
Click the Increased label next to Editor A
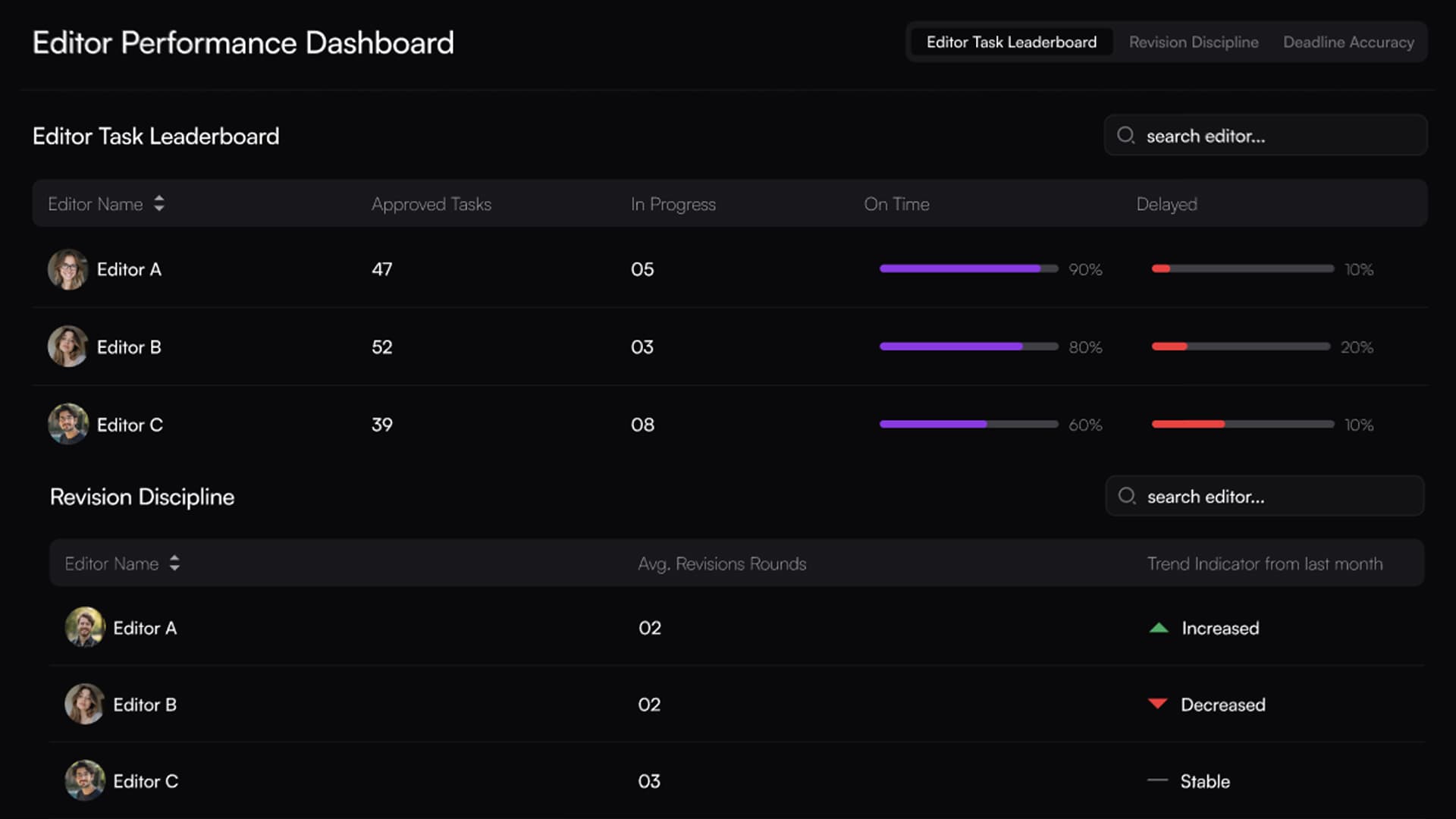[1219, 628]
